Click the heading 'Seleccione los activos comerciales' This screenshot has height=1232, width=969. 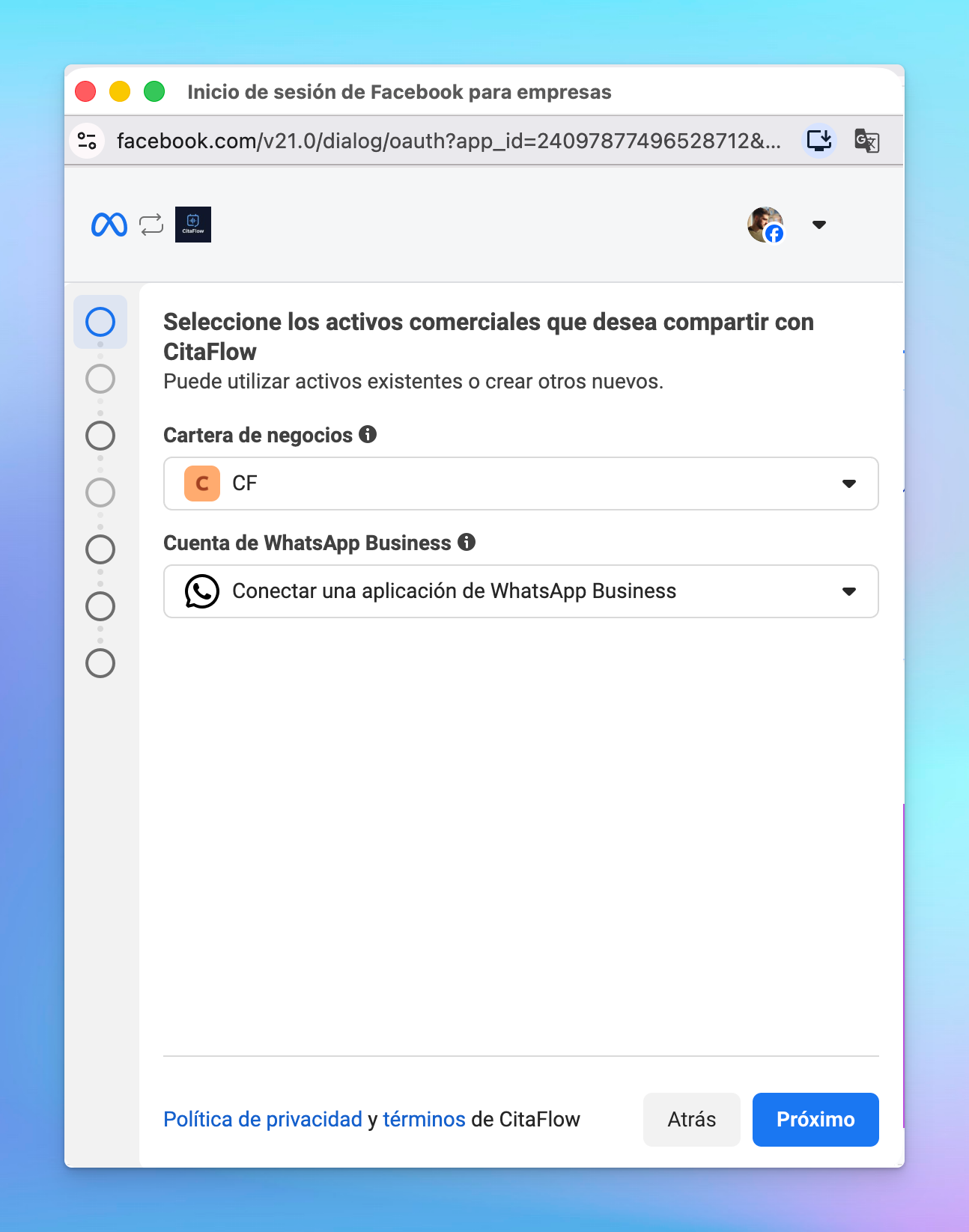click(488, 337)
